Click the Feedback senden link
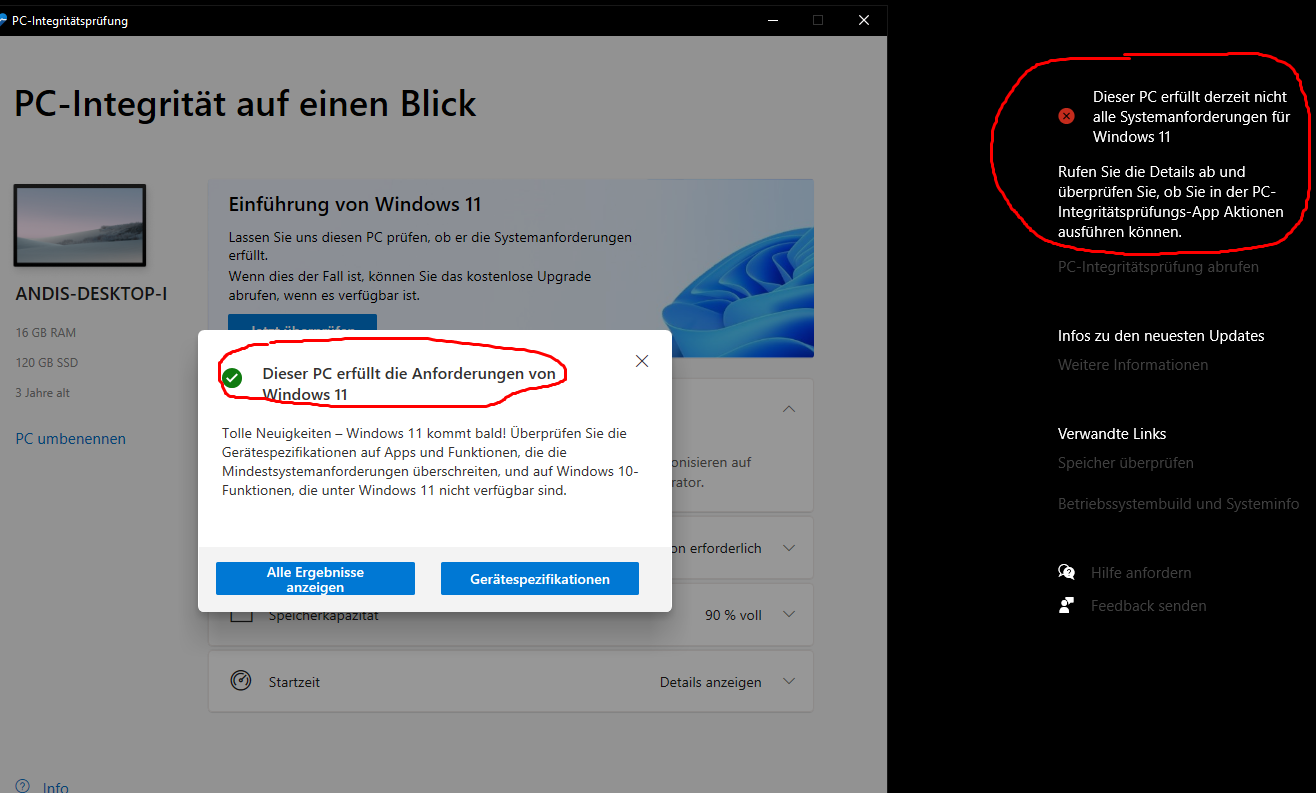This screenshot has height=793, width=1316. tap(1149, 606)
